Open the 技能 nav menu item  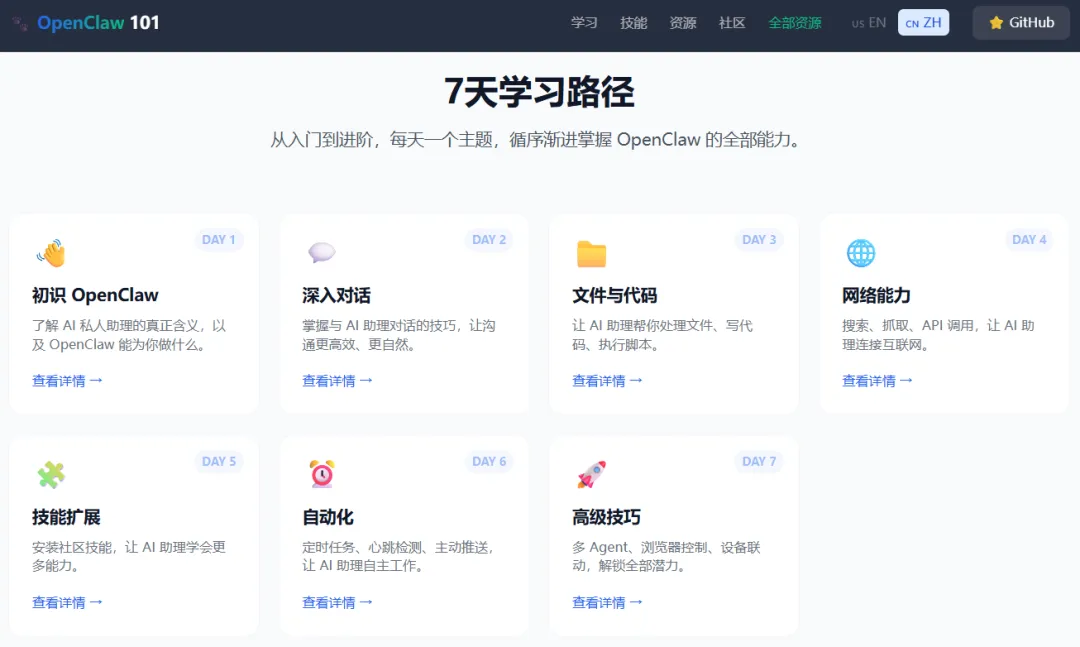point(634,23)
